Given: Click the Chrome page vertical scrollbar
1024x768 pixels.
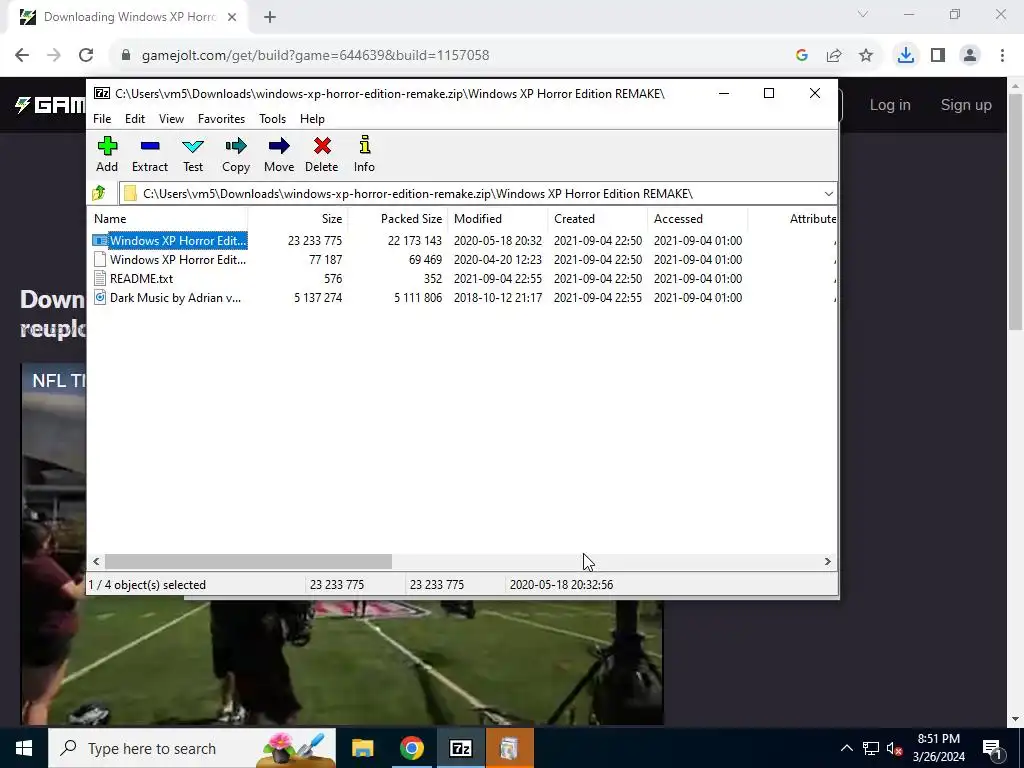Looking at the screenshot, I should click(x=1015, y=212).
